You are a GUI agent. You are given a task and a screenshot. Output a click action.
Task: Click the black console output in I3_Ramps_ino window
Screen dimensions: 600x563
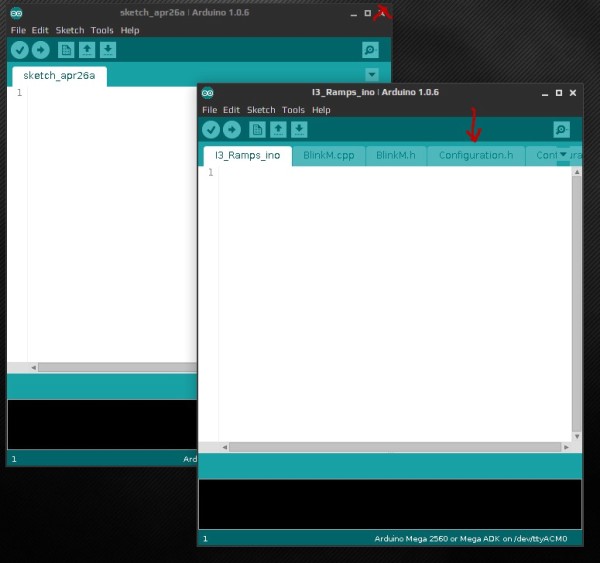tap(390, 504)
